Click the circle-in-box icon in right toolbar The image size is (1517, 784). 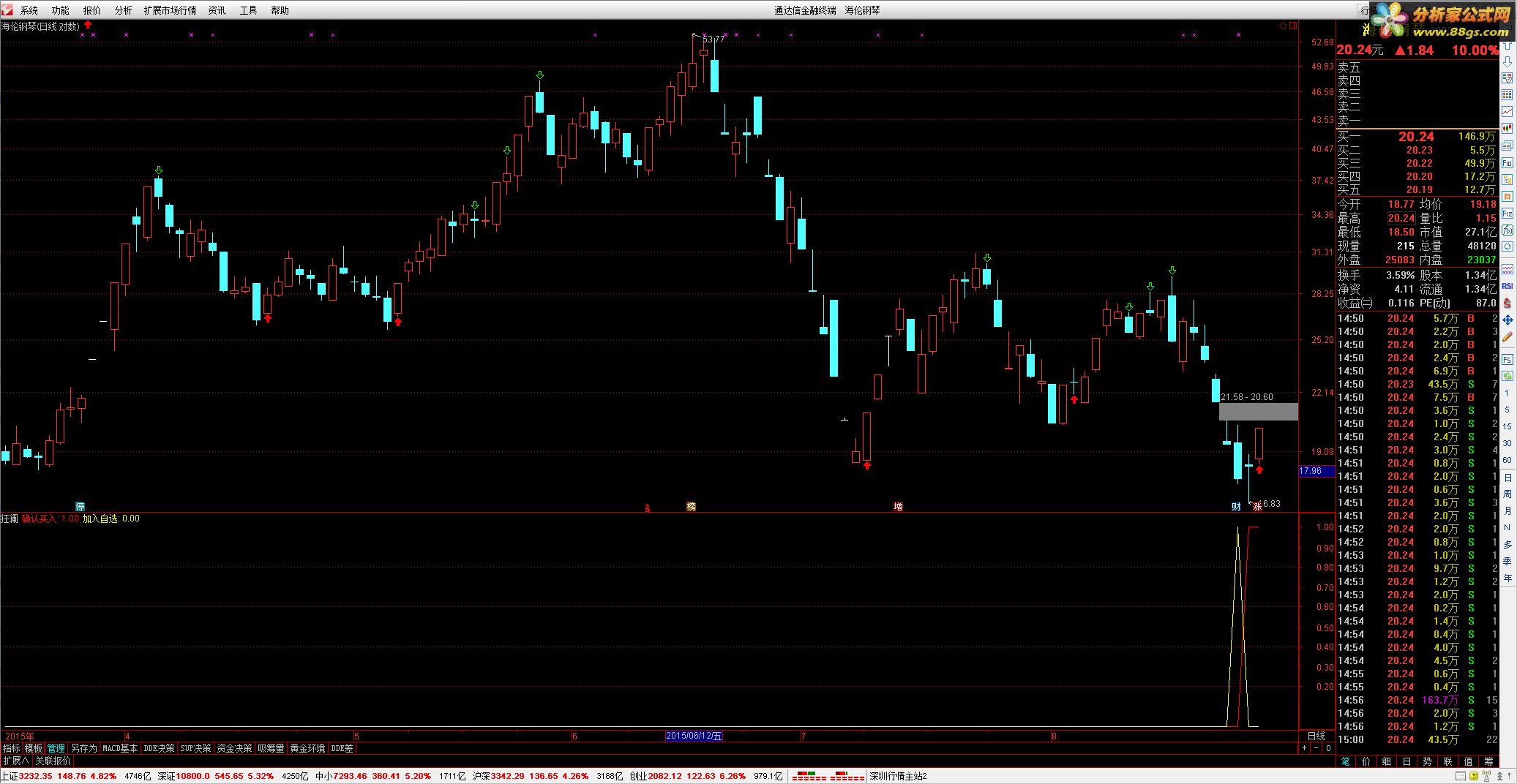[1507, 246]
